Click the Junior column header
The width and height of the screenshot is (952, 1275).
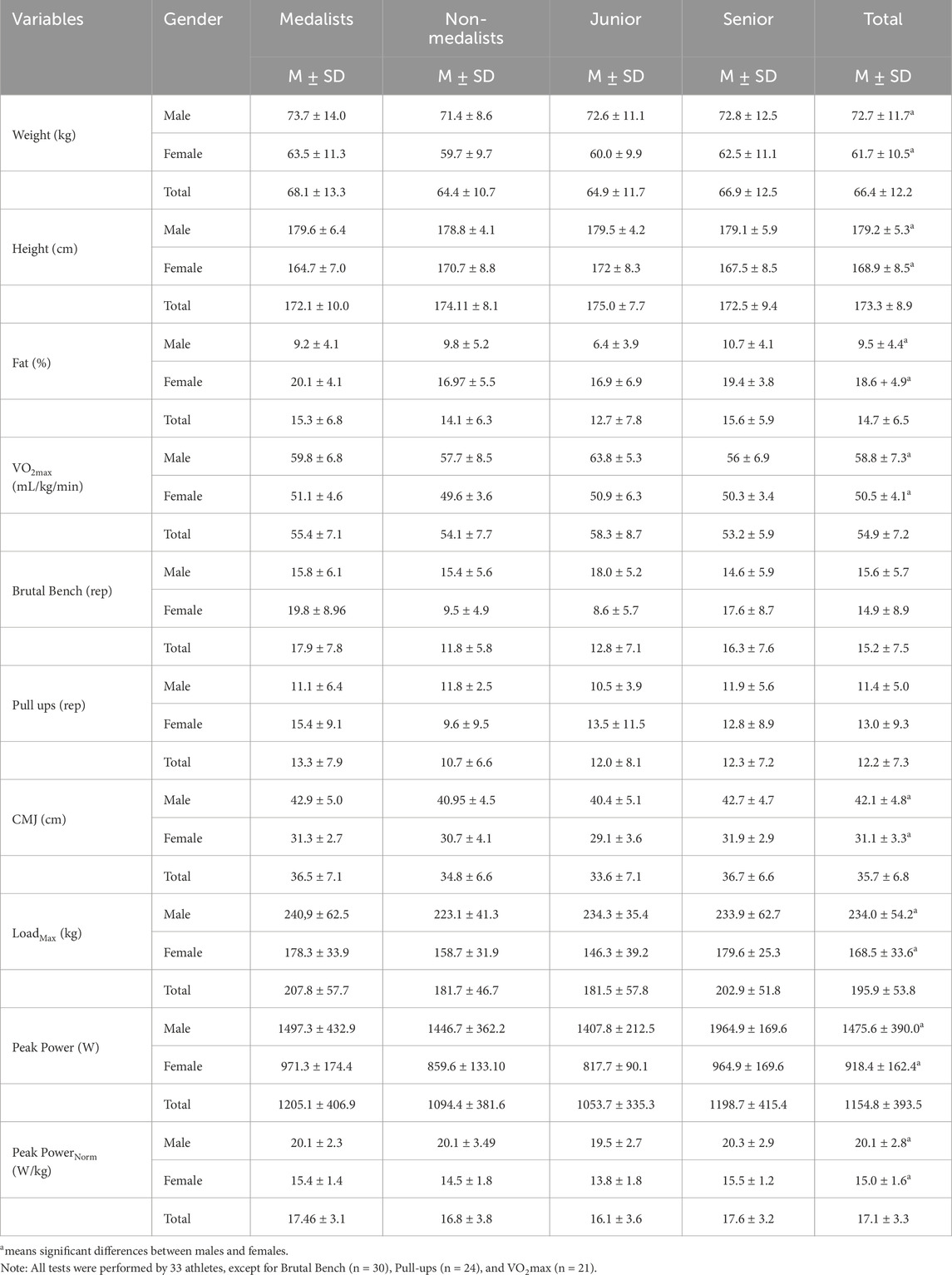[615, 19]
